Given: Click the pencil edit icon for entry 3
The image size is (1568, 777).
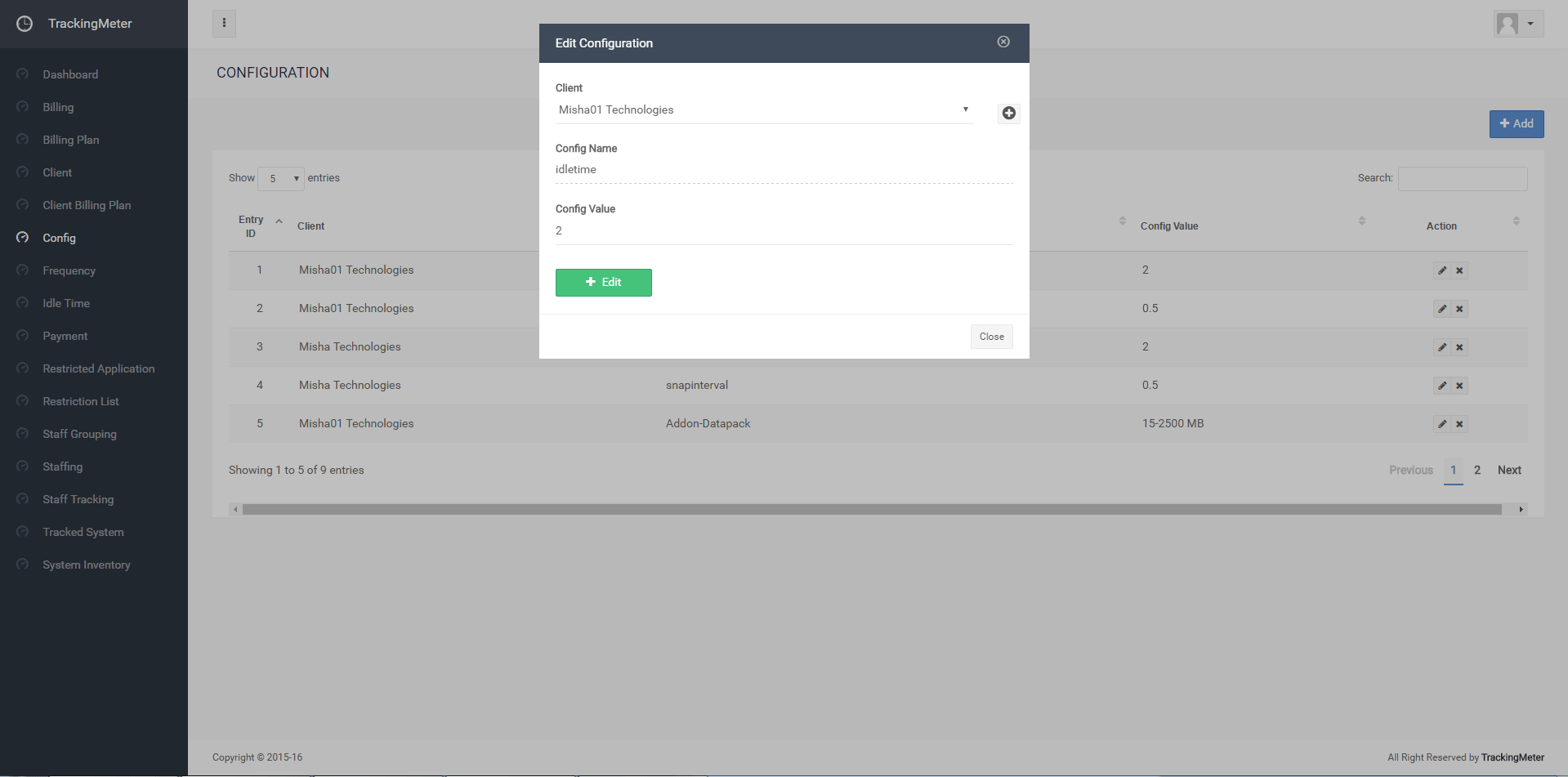Looking at the screenshot, I should click(x=1442, y=347).
